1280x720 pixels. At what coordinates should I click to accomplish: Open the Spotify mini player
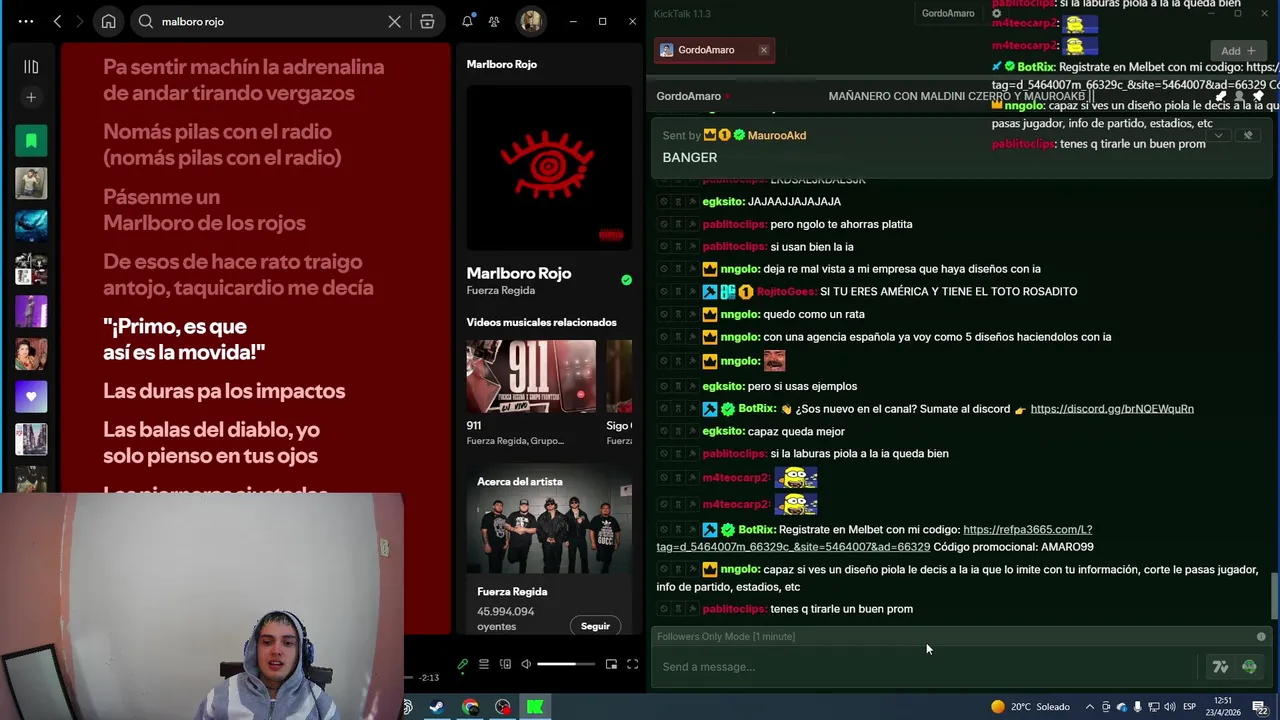611,664
